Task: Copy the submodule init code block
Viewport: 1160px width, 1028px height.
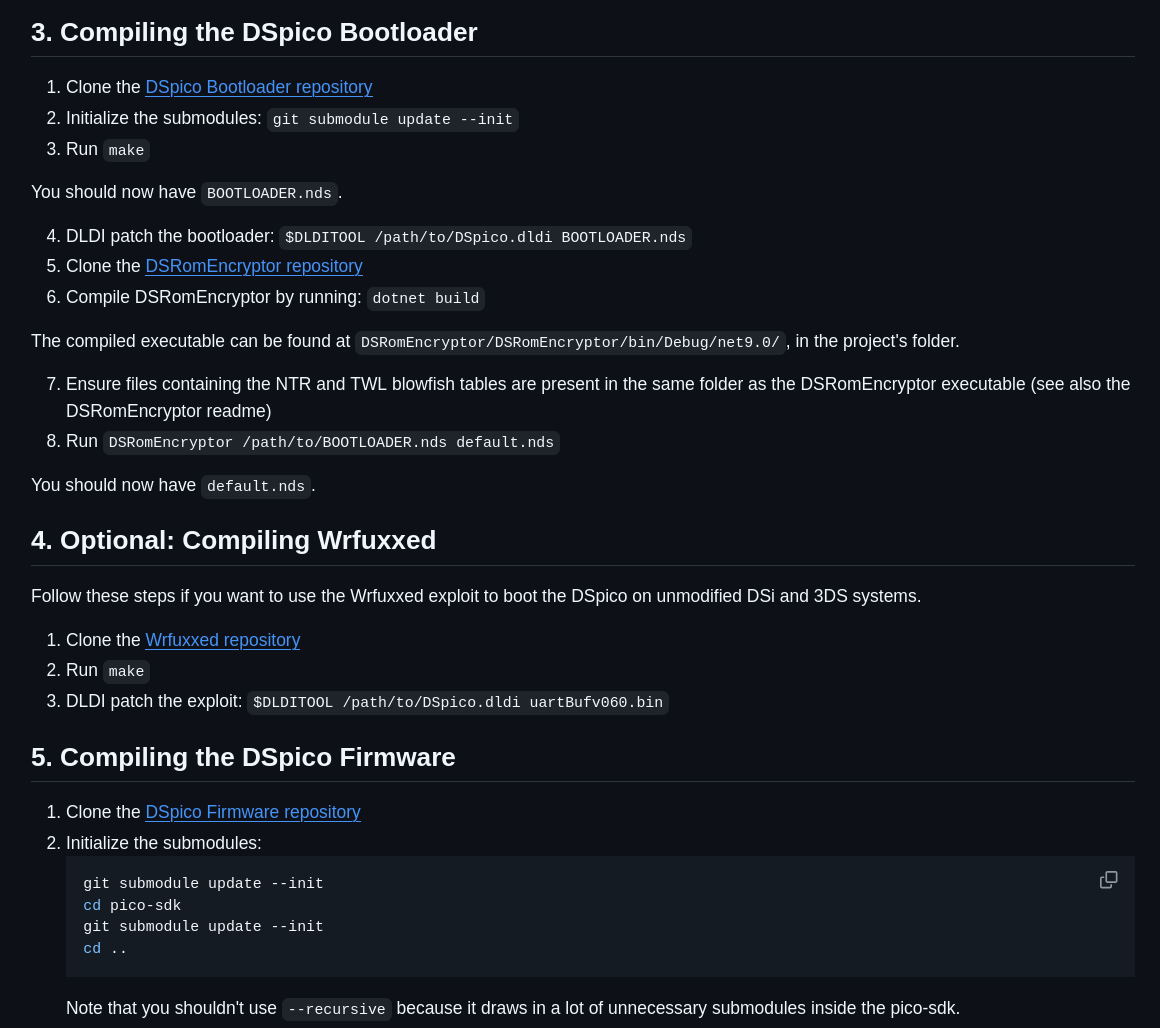Action: click(1108, 879)
